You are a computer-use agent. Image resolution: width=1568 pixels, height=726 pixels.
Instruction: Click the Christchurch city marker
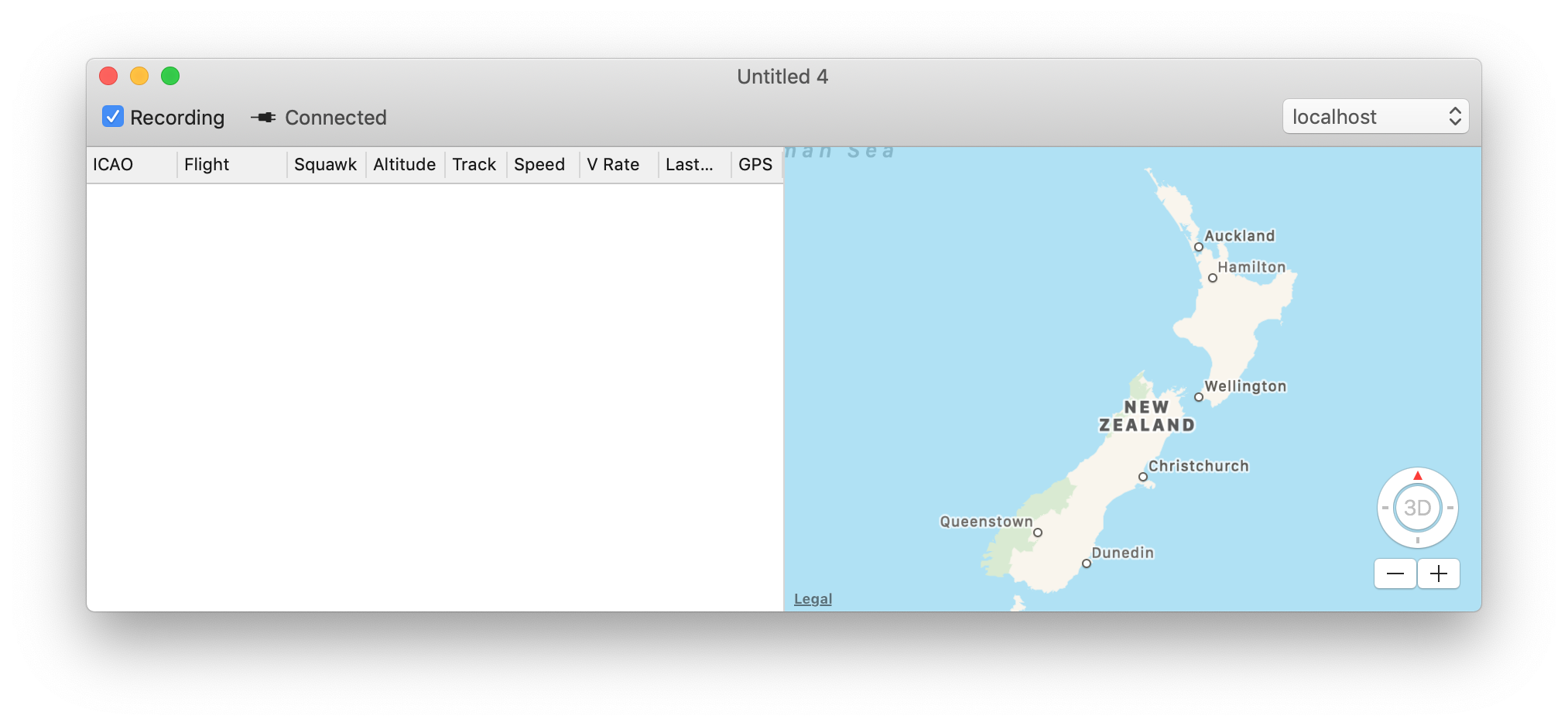[x=1143, y=477]
